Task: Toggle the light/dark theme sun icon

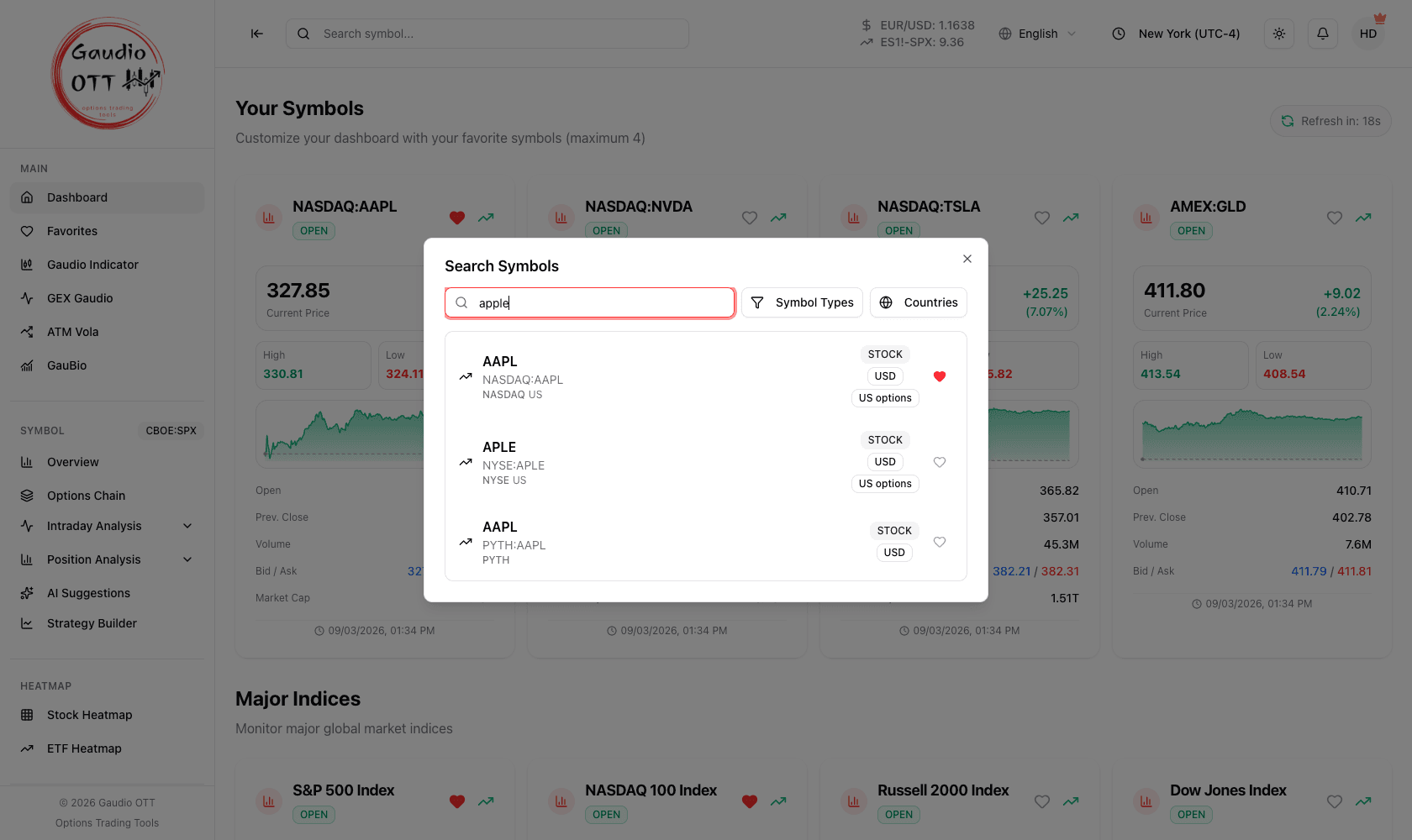Action: pos(1279,34)
